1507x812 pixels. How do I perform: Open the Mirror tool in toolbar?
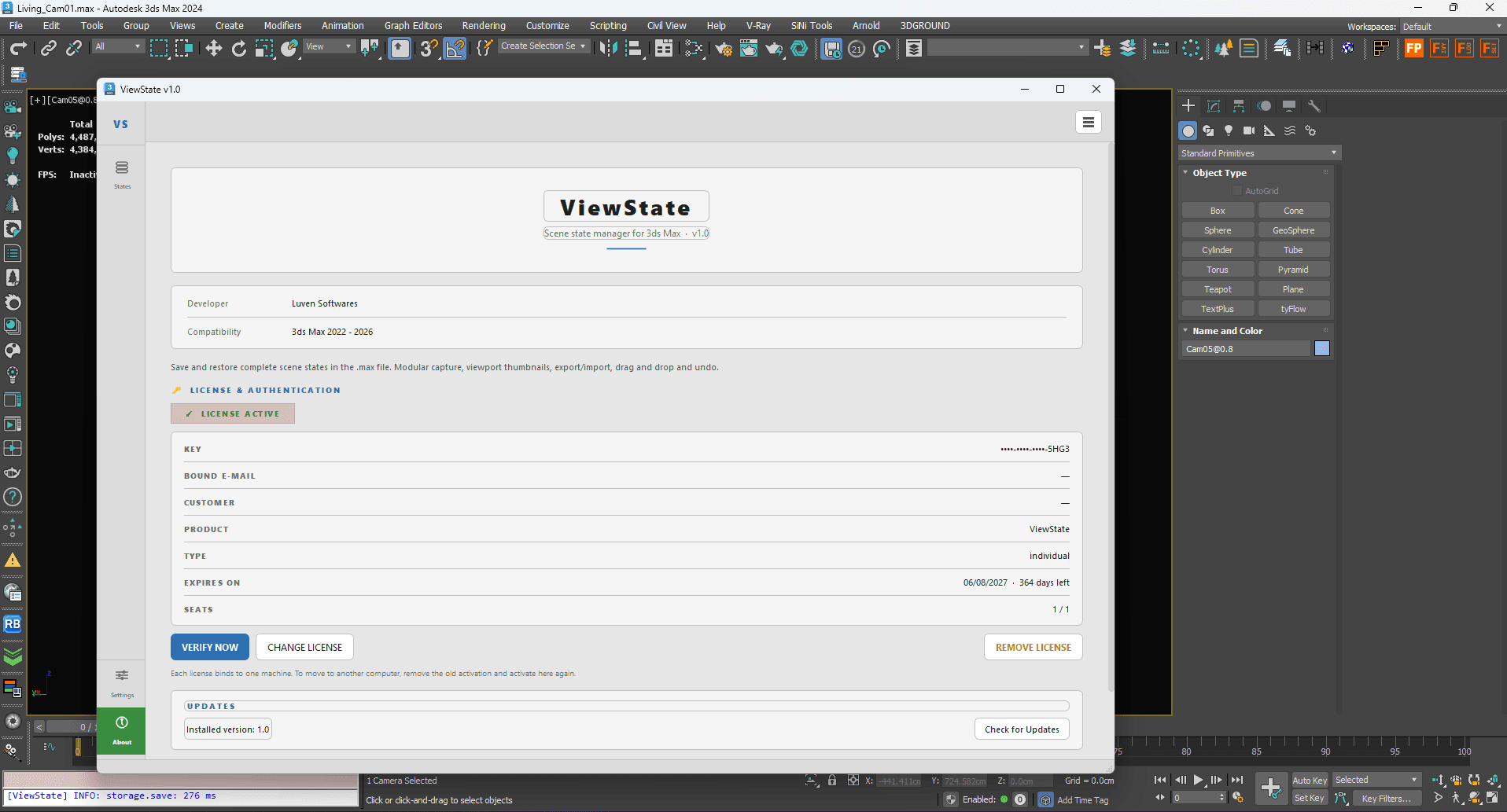click(x=608, y=49)
